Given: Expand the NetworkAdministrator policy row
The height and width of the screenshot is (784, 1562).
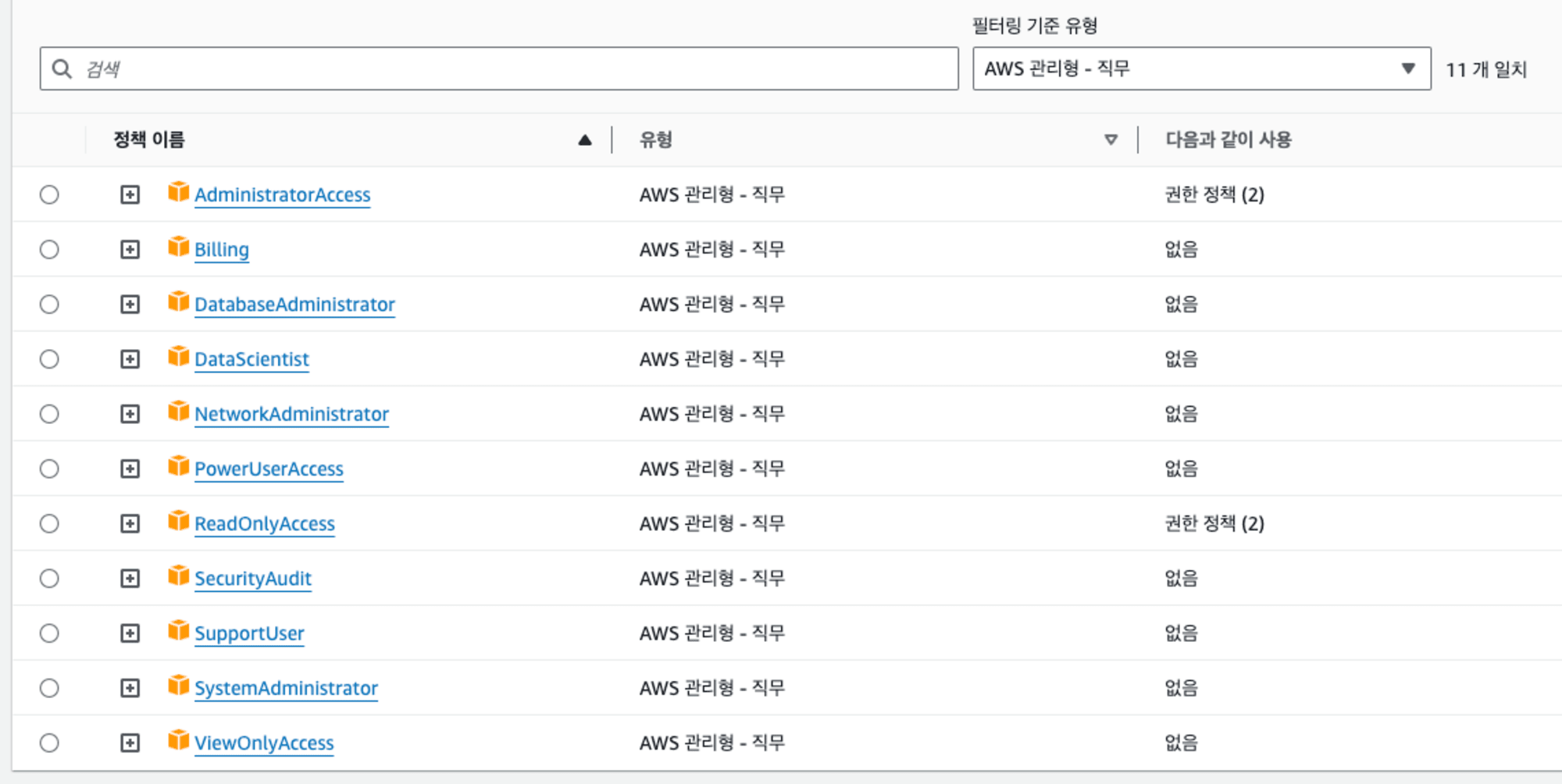Looking at the screenshot, I should pos(130,414).
